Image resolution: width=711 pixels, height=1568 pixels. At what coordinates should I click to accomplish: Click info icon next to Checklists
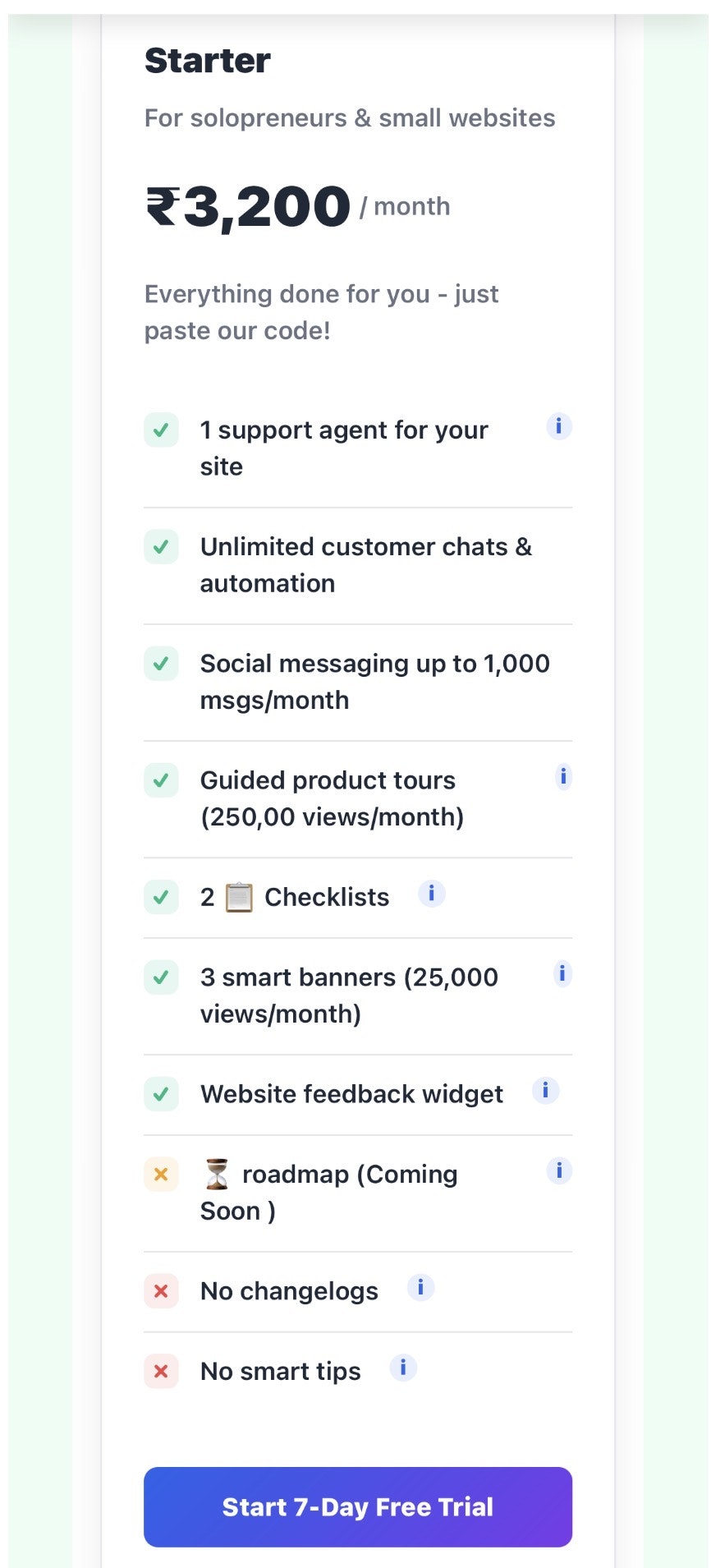432,893
